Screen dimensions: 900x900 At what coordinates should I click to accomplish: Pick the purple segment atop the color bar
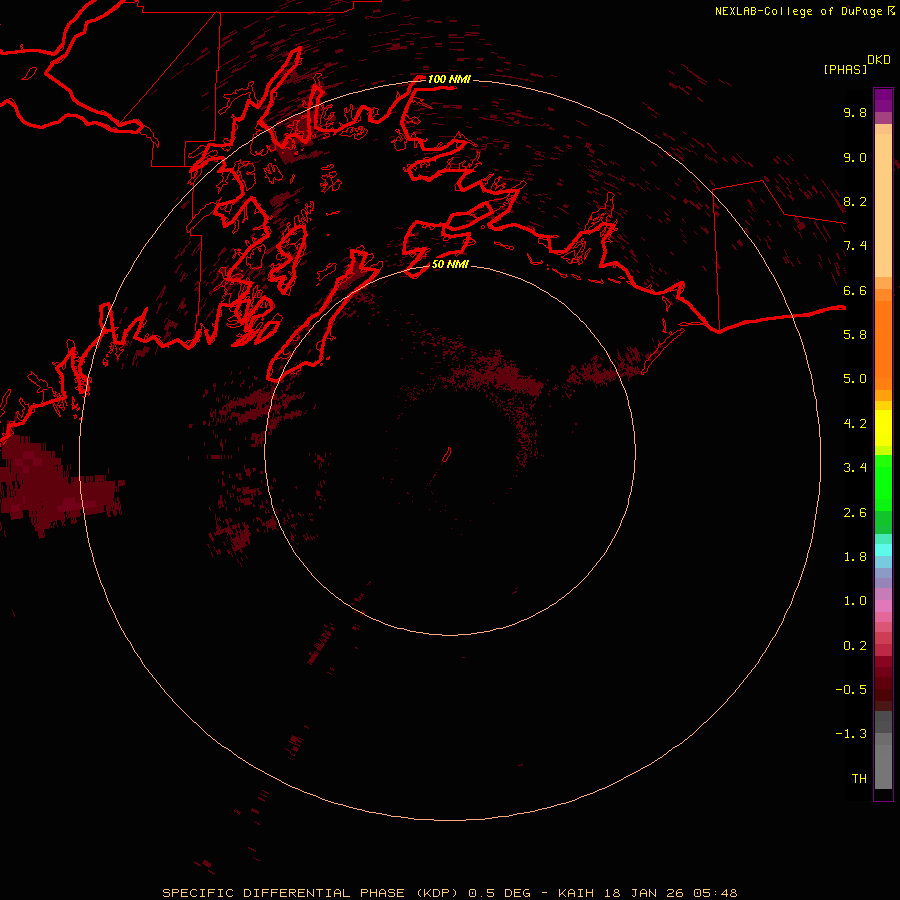[x=883, y=100]
